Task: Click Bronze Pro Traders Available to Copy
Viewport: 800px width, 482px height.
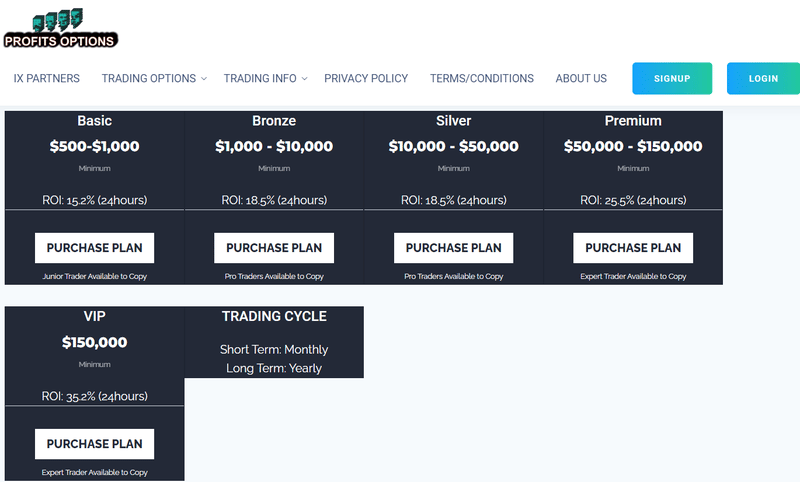Action: (274, 276)
